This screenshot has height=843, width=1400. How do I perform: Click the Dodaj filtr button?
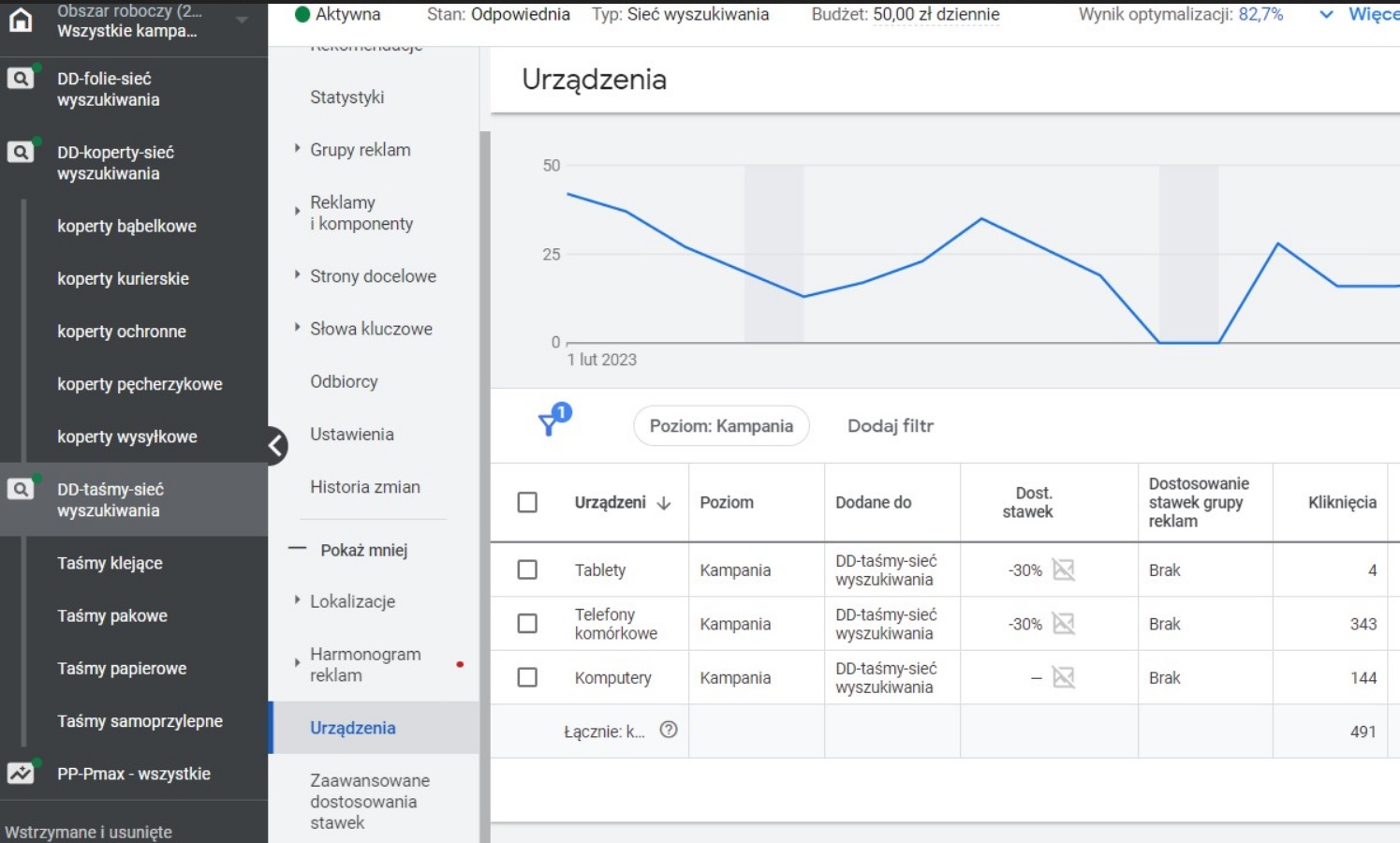[x=890, y=426]
